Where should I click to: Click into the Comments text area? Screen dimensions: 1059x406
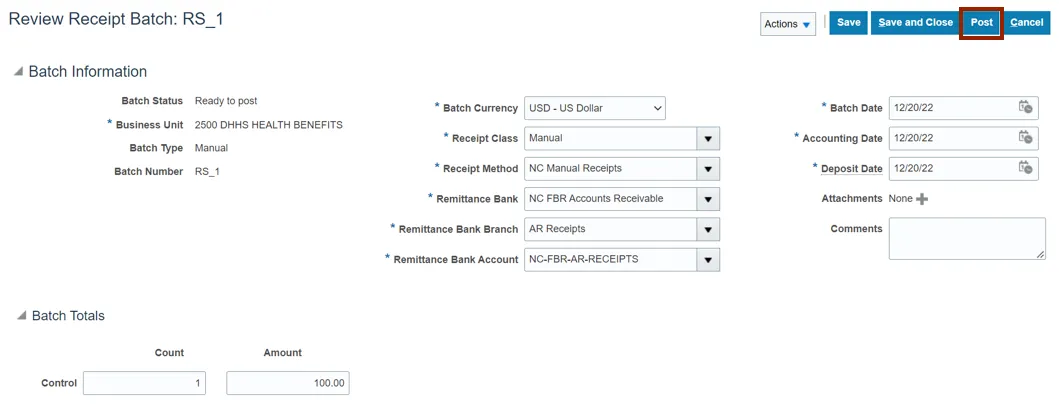click(x=966, y=239)
